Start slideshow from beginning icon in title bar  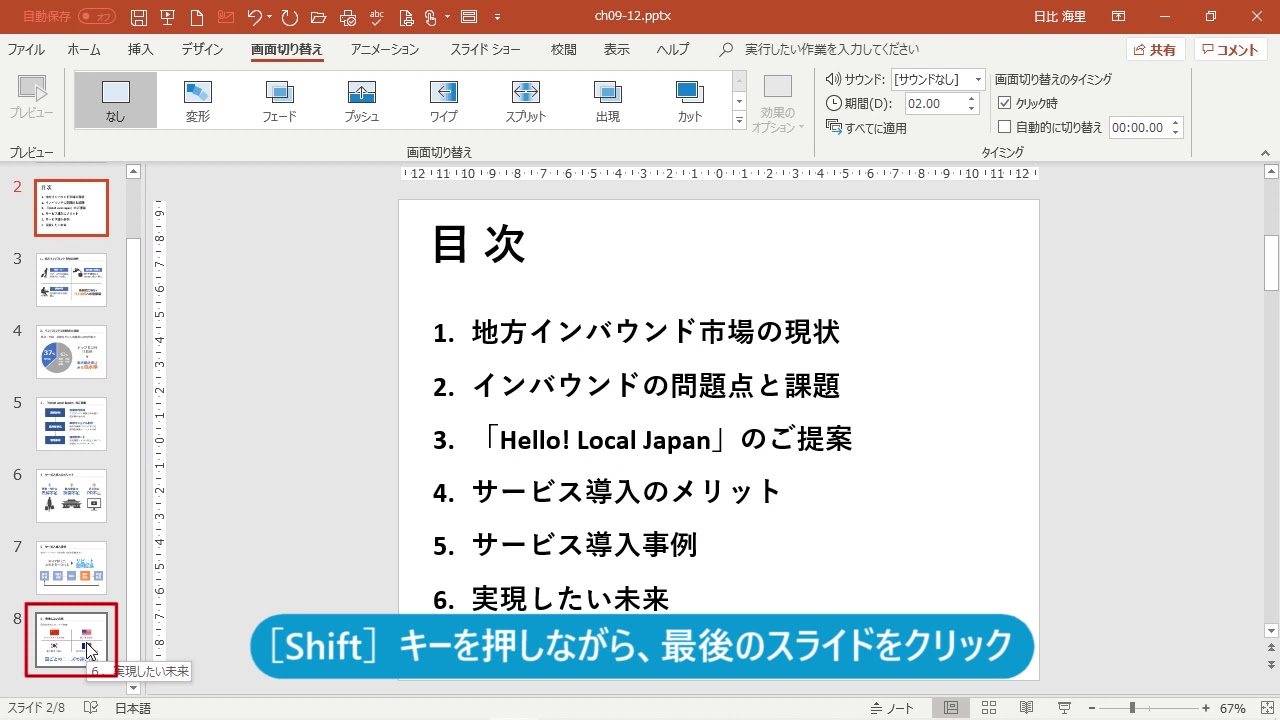click(168, 17)
